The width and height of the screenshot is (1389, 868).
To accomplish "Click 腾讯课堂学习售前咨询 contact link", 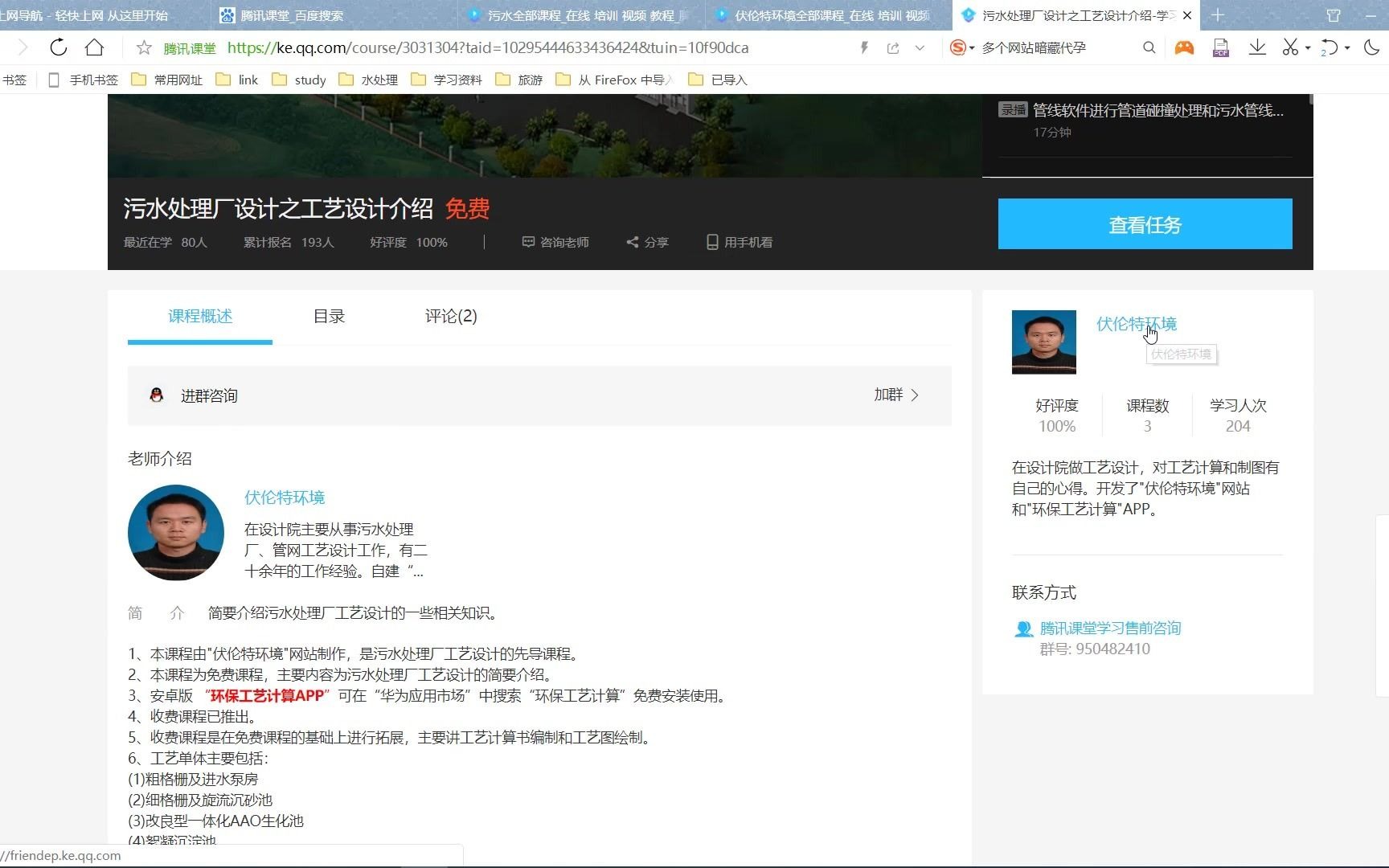I will [1110, 628].
